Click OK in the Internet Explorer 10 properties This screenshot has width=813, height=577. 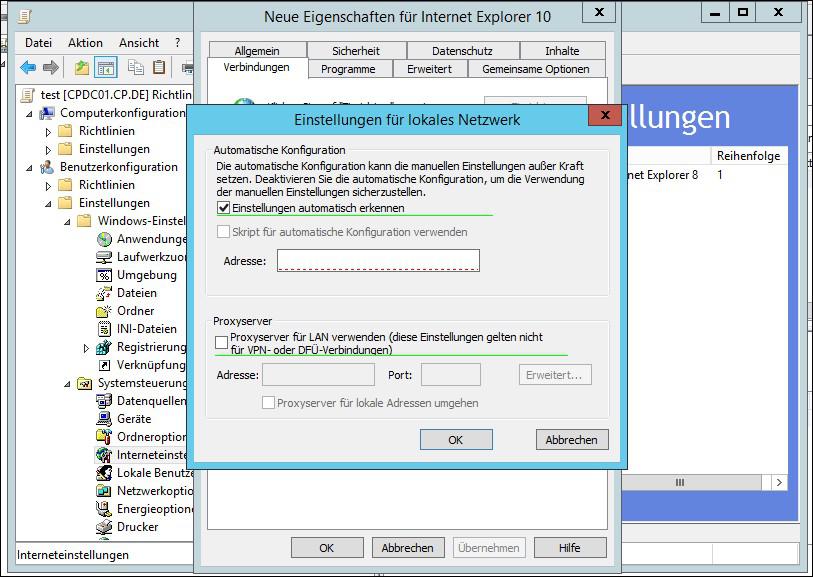327,547
